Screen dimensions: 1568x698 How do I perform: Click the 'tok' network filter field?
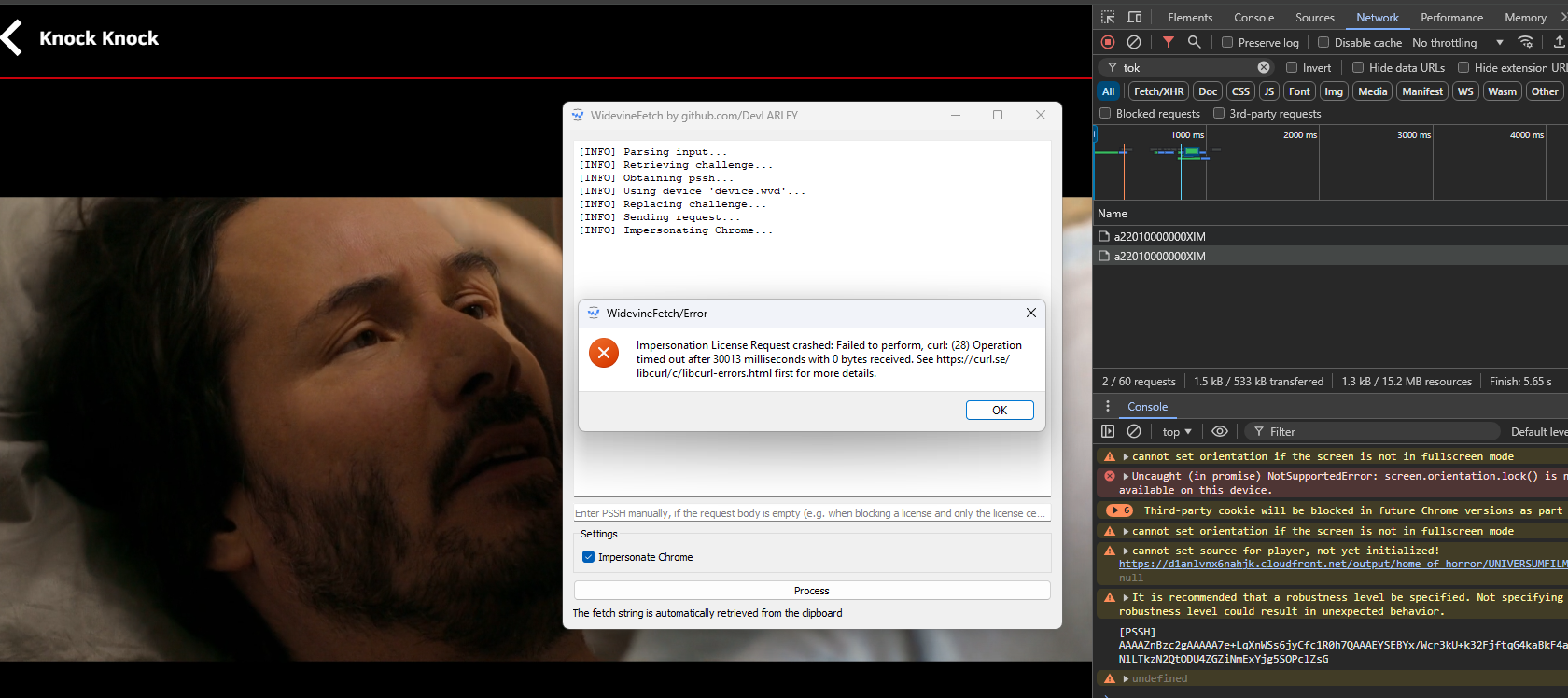click(x=1187, y=67)
